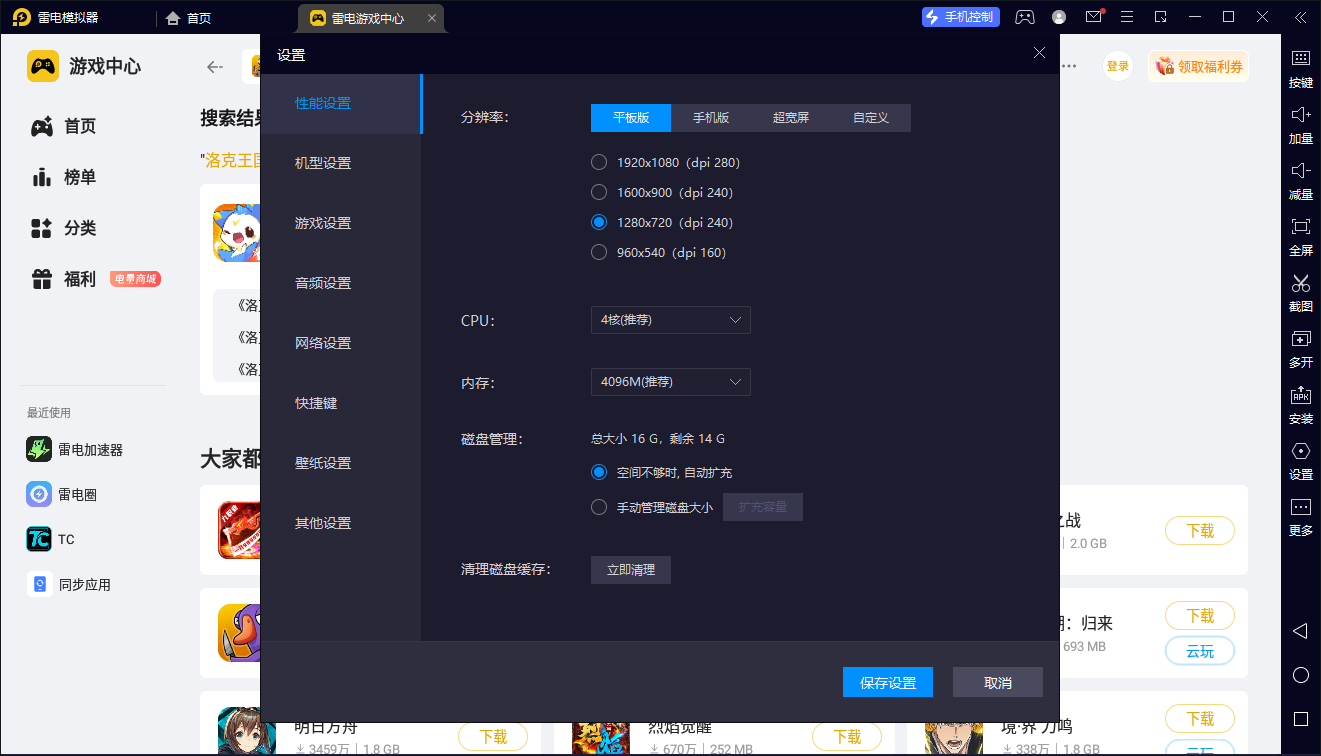1321x756 pixels.
Task: Select the 手机版 resolution mode
Action: (711, 118)
